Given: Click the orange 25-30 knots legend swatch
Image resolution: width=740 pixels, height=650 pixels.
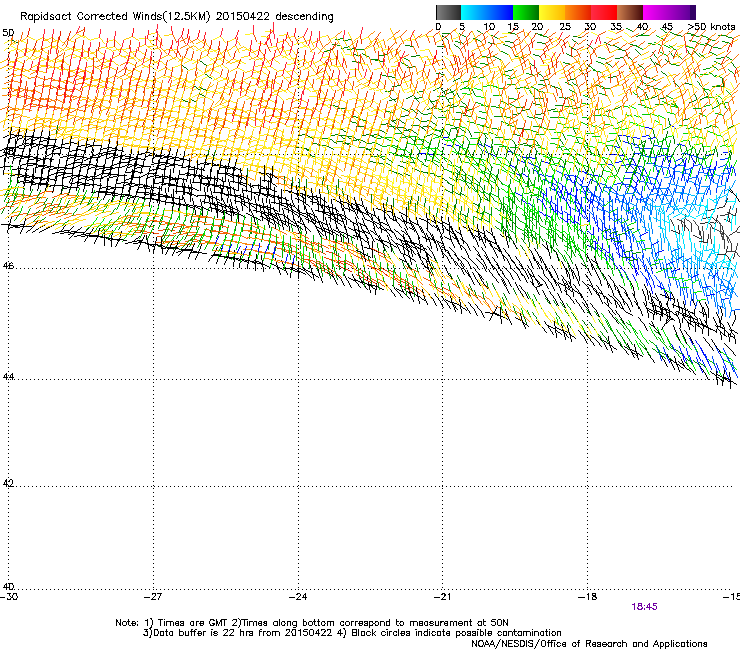Looking at the screenshot, I should [578, 12].
